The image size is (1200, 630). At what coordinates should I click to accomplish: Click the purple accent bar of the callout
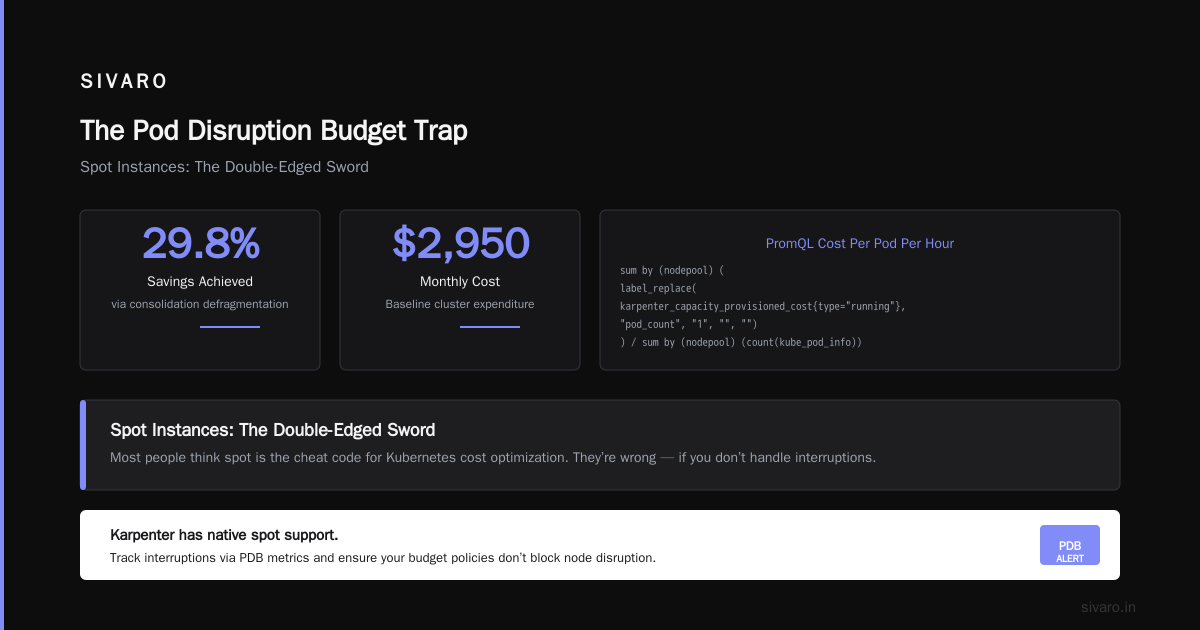point(83,445)
